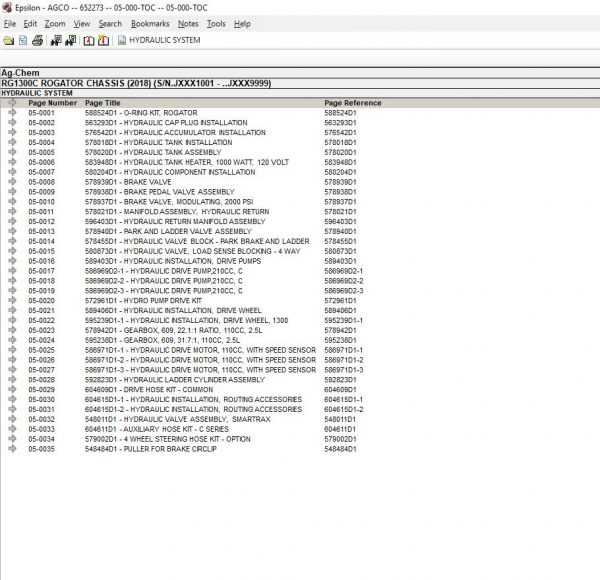Open the Search menu
The width and height of the screenshot is (600, 580).
[110, 24]
